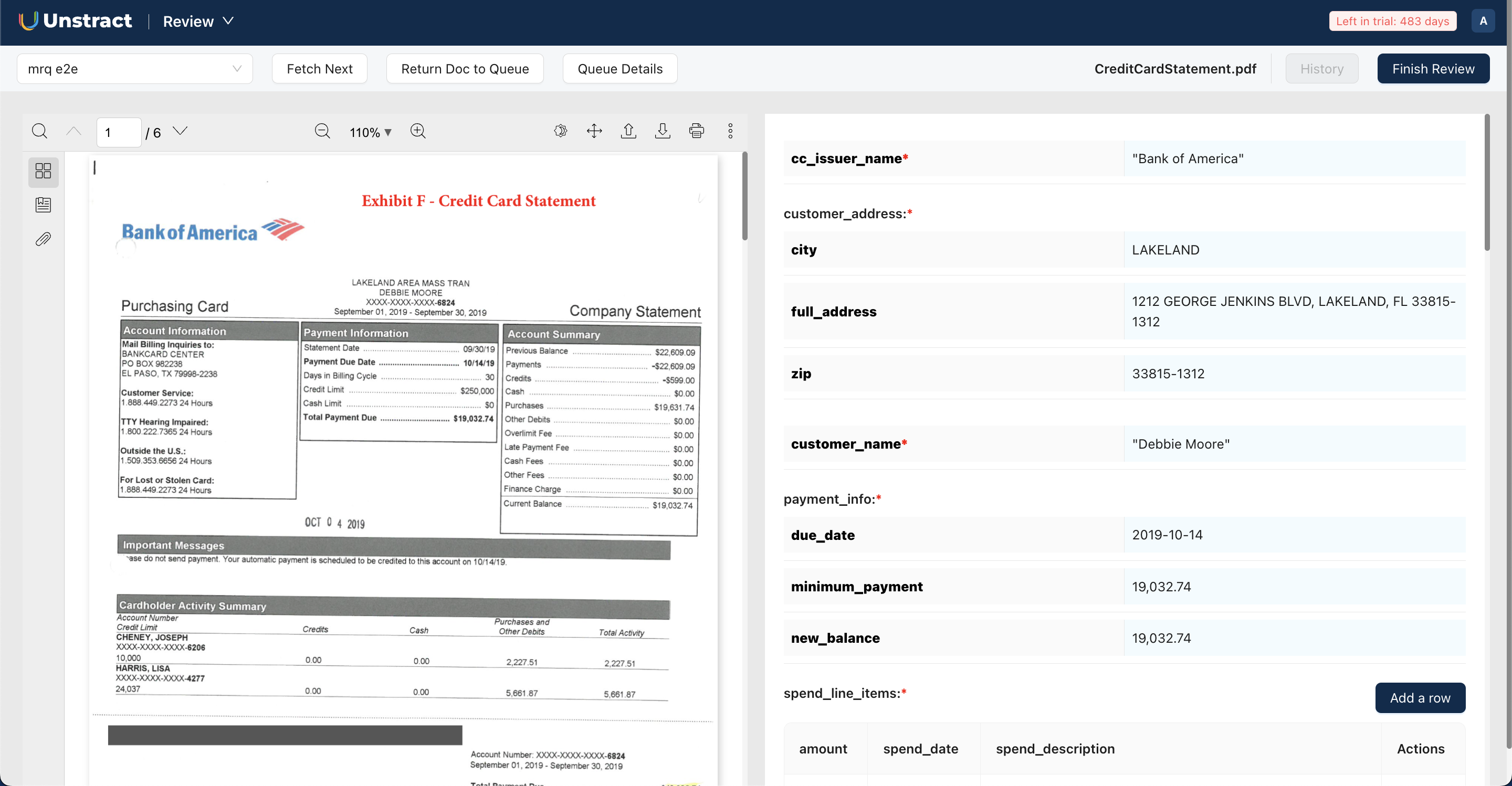Image resolution: width=1512 pixels, height=786 pixels.
Task: Open the 110% zoom level dropdown
Action: 370,133
